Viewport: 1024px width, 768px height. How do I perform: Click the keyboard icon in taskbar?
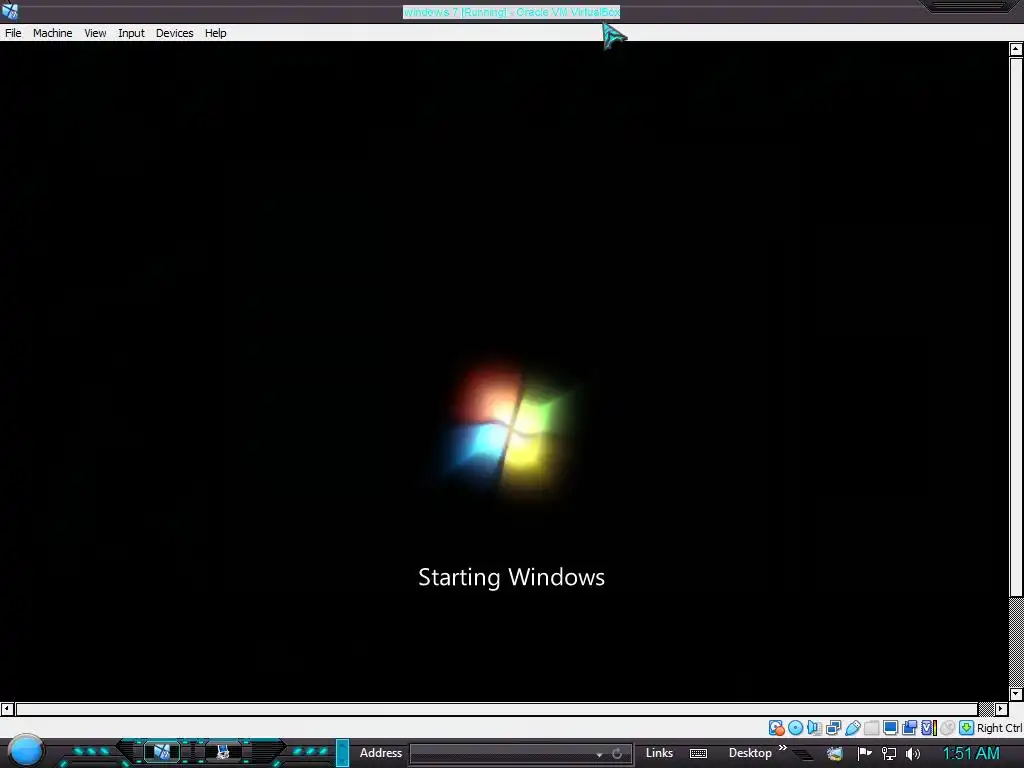click(x=698, y=754)
